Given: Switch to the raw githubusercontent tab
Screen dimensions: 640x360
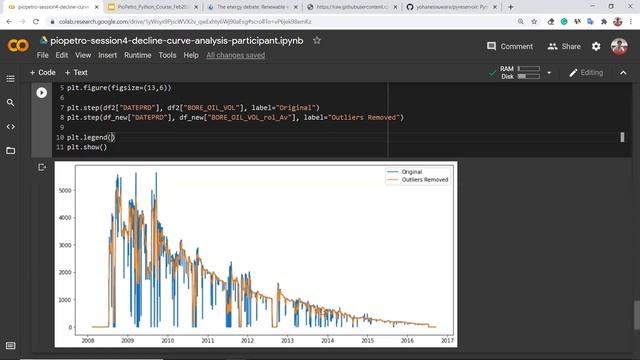Looking at the screenshot, I should pos(351,7).
